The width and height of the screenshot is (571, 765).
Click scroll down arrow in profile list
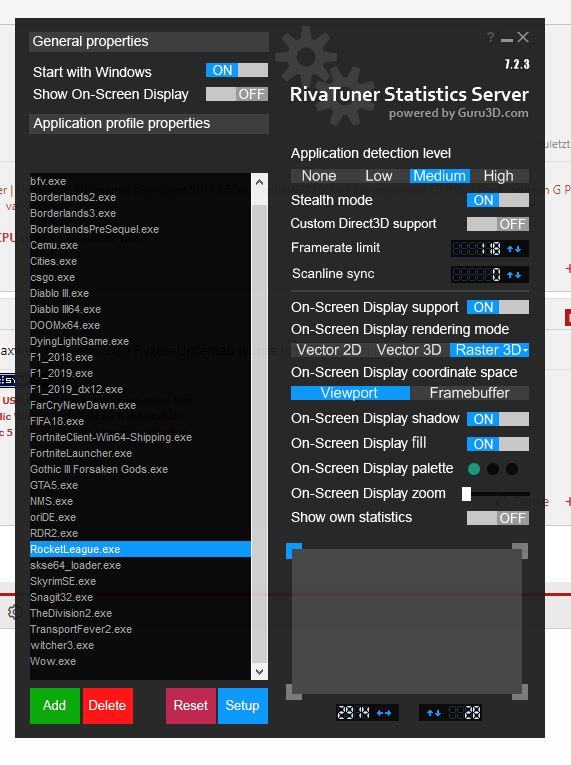[260, 671]
